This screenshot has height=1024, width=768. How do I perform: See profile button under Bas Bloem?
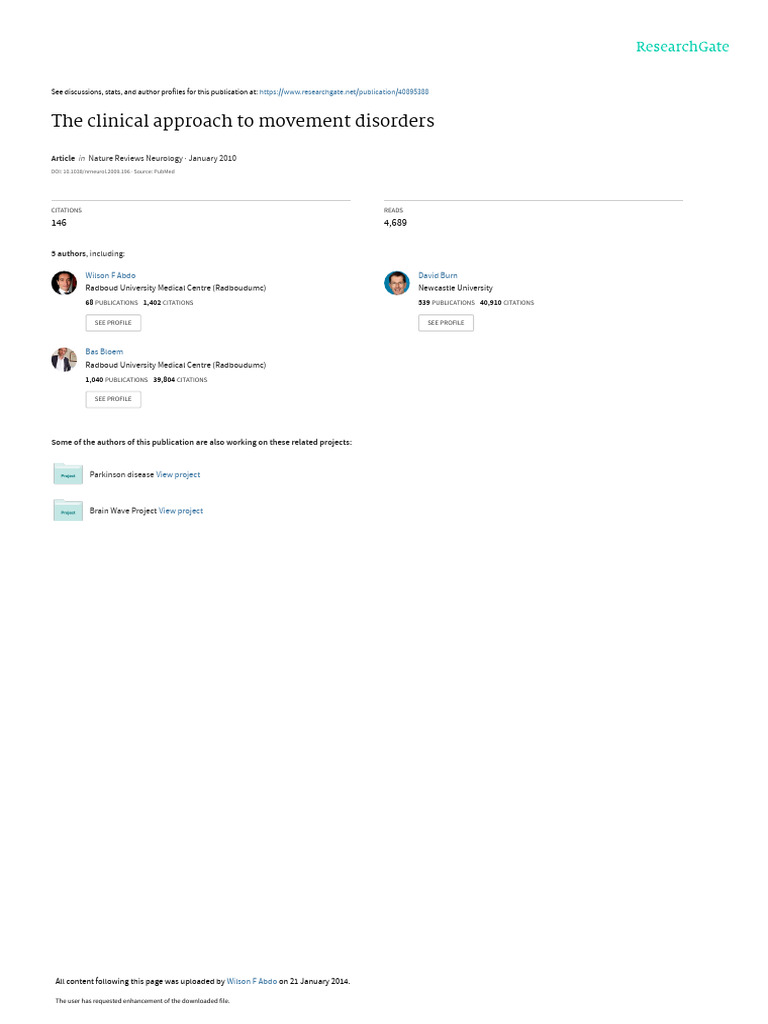[x=113, y=399]
